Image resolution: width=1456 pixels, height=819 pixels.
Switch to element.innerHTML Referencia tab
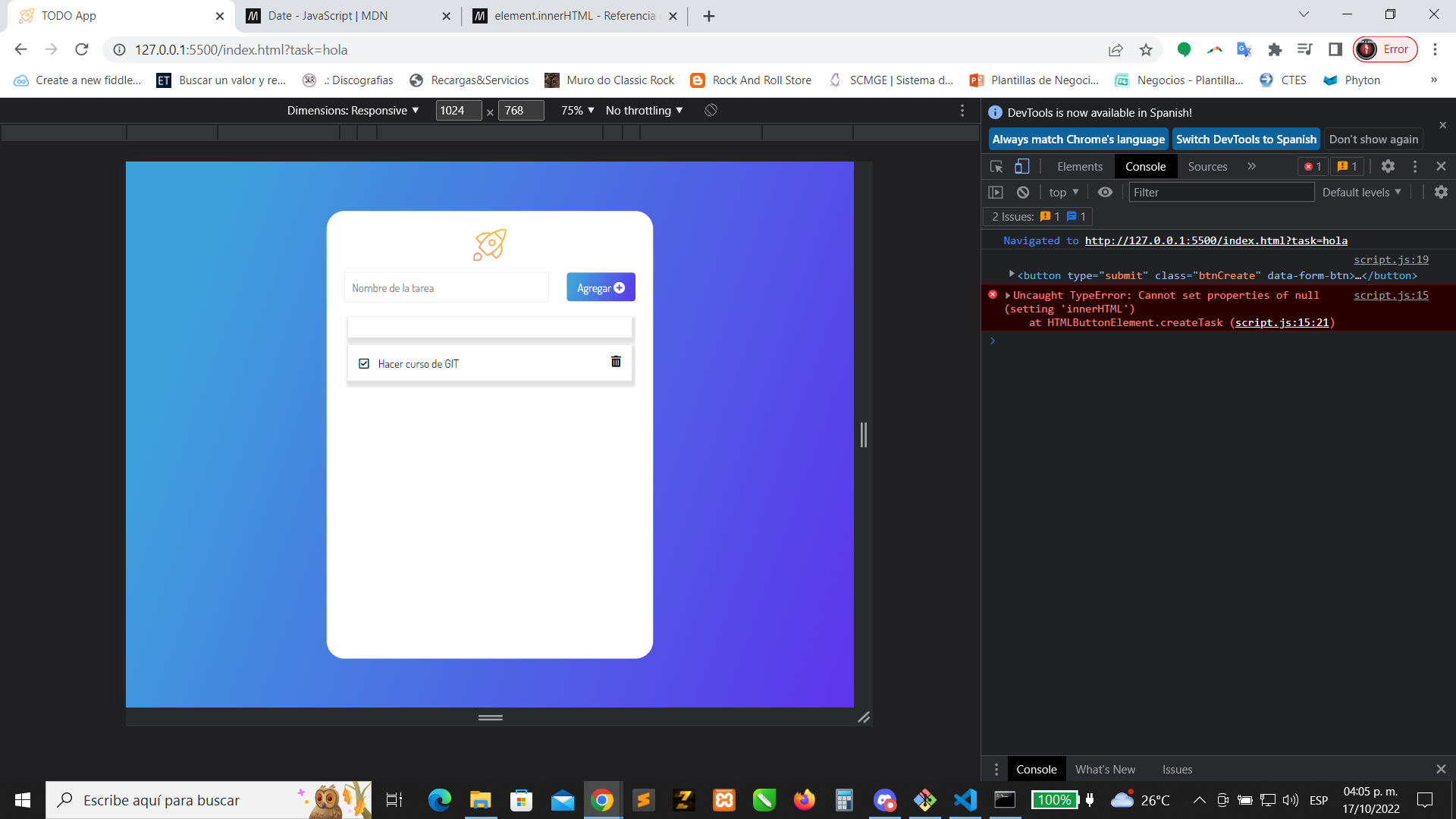tap(575, 16)
